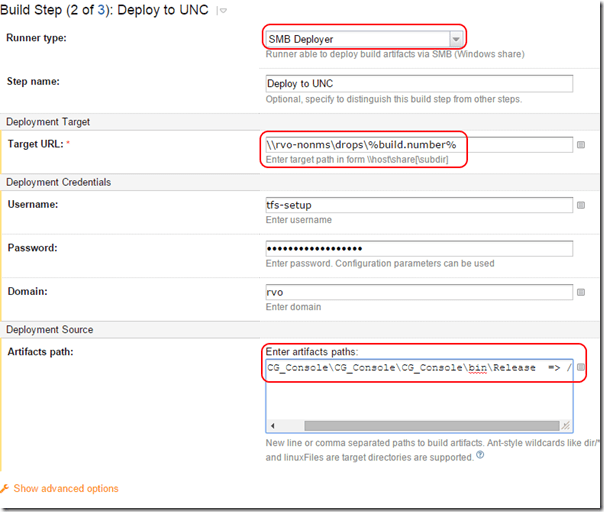Click Show advanced options link
604x512 pixels.
(x=65, y=489)
